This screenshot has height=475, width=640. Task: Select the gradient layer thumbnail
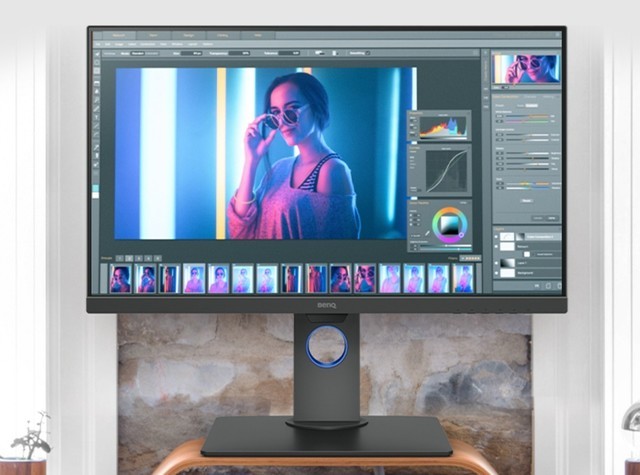(x=507, y=262)
